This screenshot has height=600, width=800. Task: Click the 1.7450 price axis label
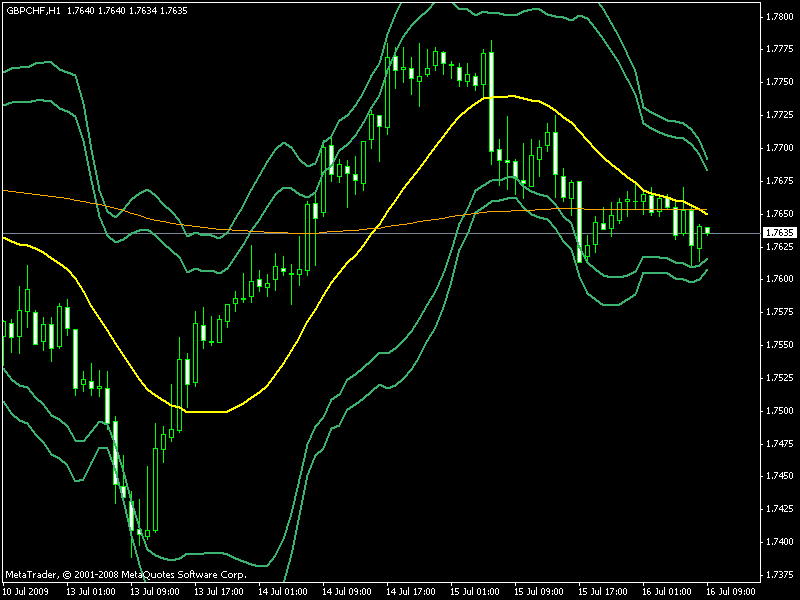pyautogui.click(x=780, y=476)
